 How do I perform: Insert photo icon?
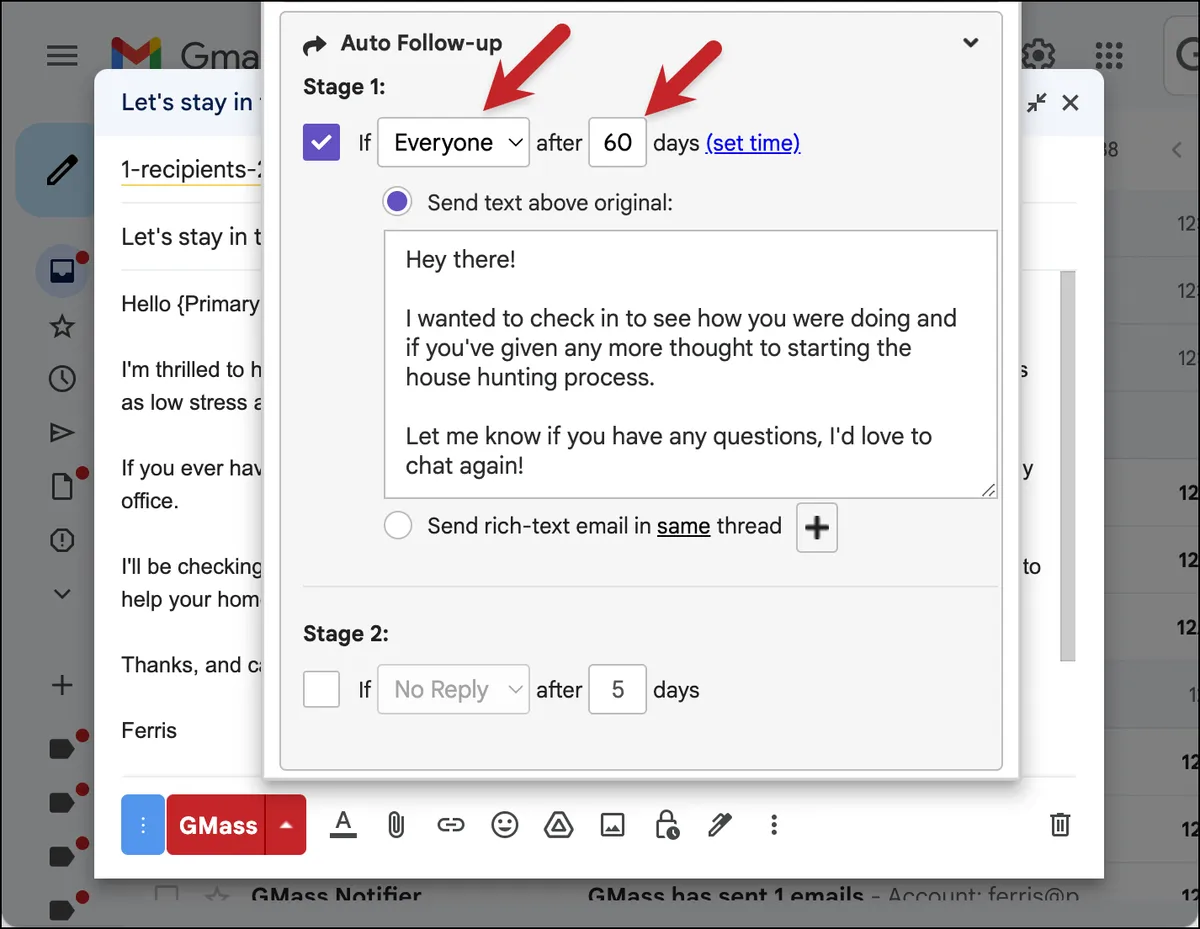coord(612,825)
